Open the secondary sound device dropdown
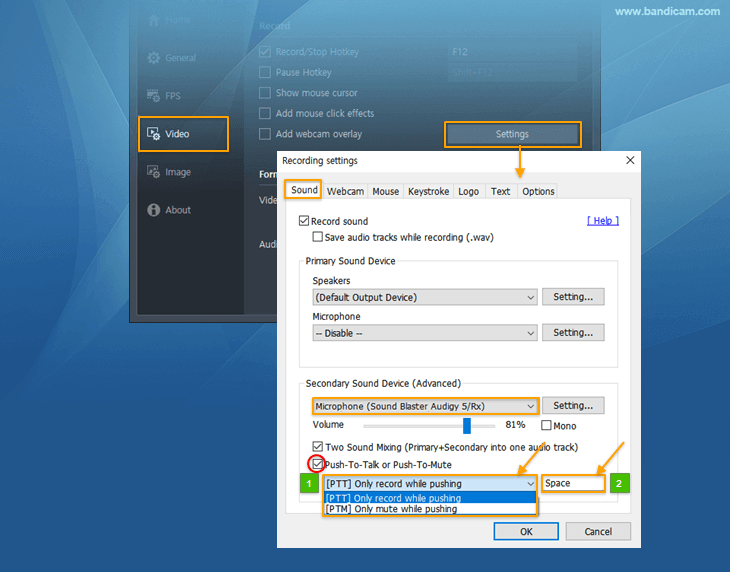730x572 pixels. point(426,406)
